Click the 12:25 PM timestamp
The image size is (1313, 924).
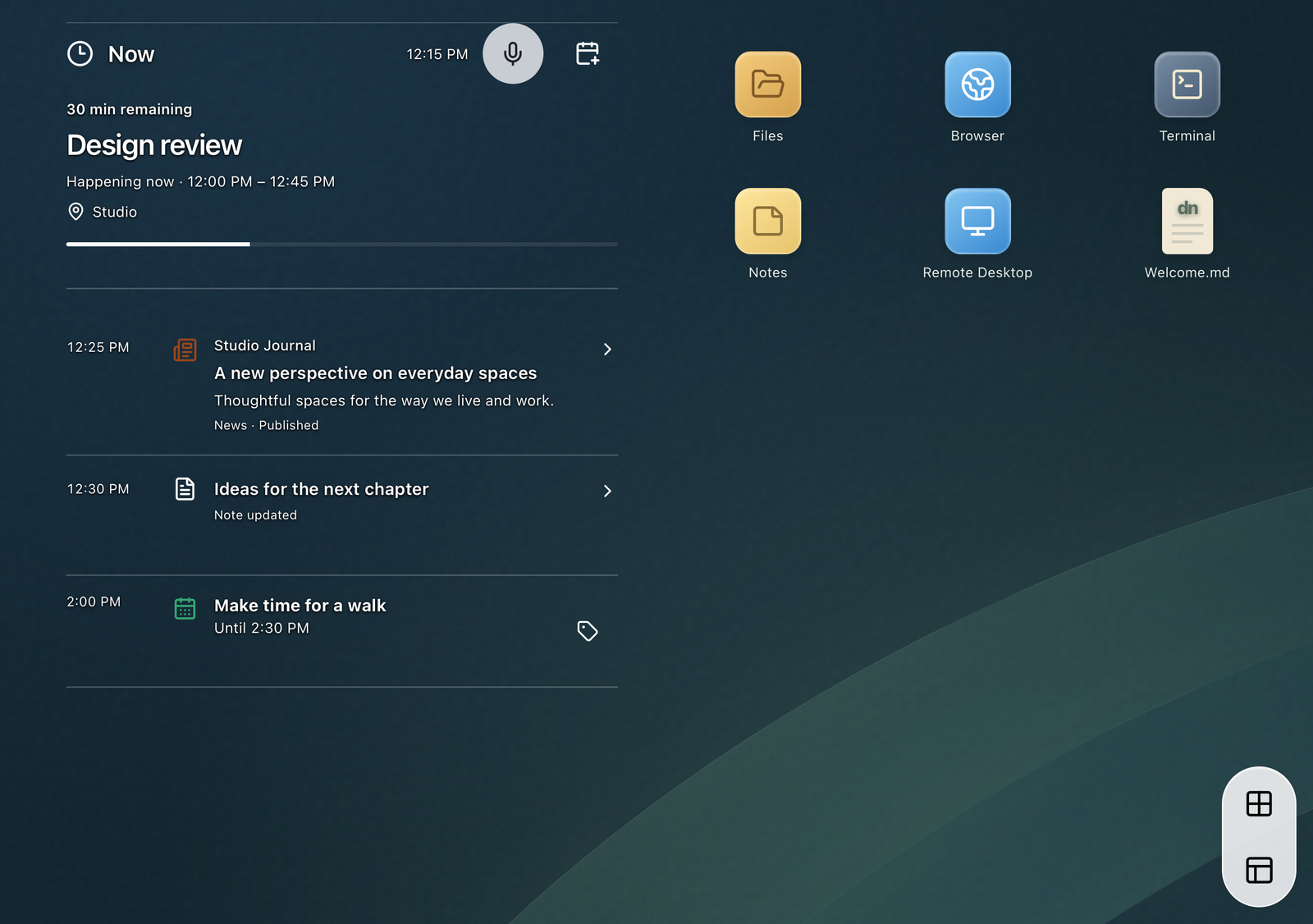pos(98,347)
